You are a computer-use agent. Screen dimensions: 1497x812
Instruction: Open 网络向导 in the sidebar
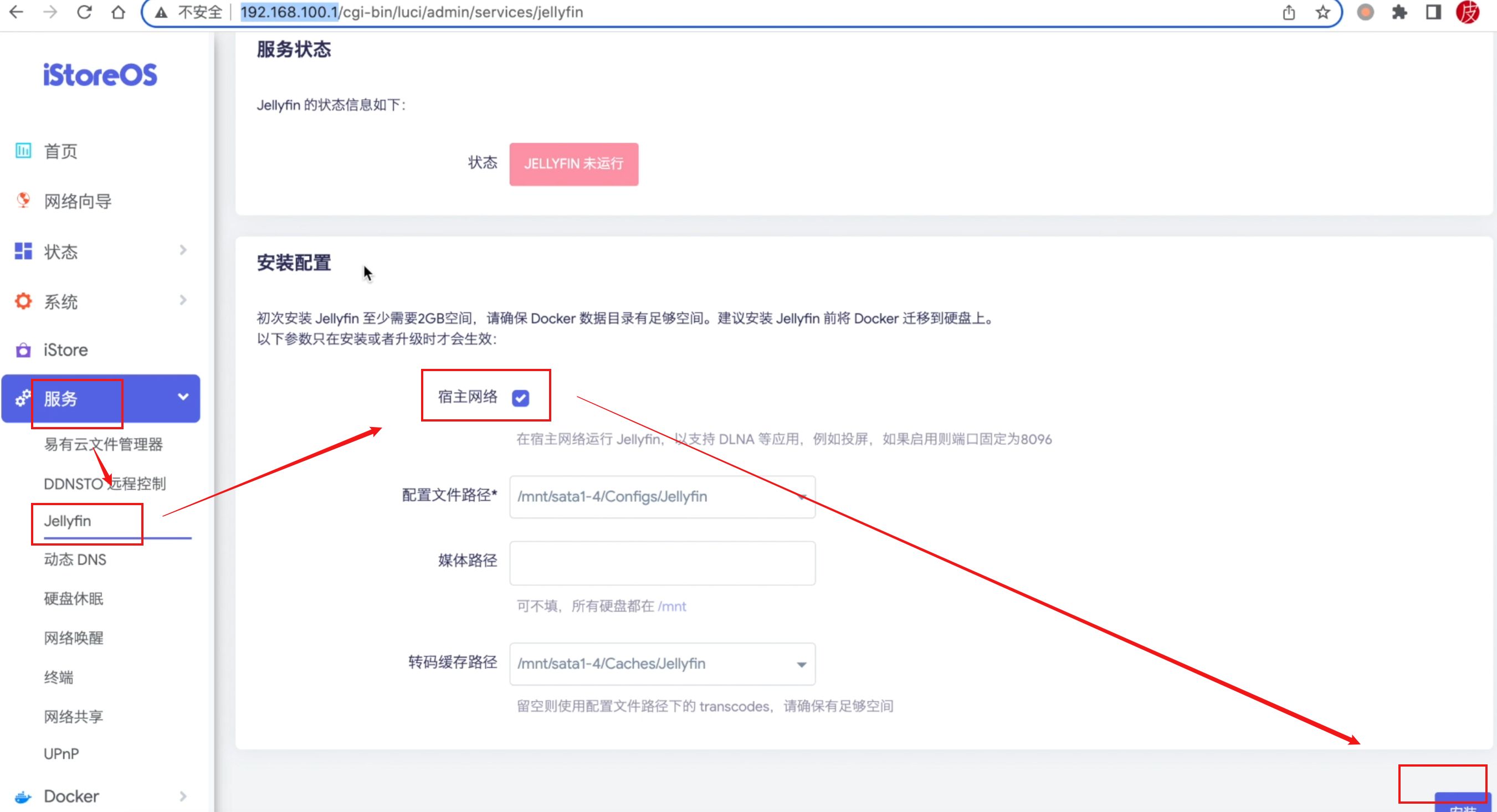point(78,202)
